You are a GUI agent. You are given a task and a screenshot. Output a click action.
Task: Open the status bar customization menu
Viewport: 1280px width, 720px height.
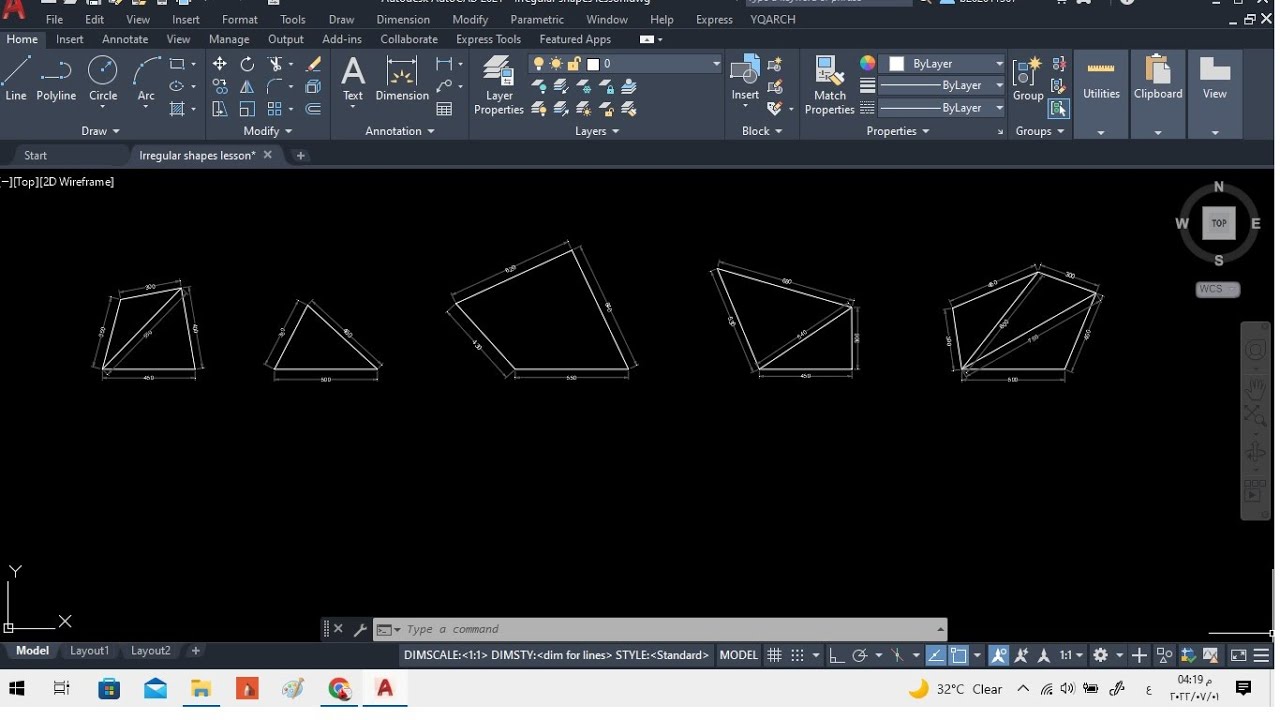pos(1262,656)
